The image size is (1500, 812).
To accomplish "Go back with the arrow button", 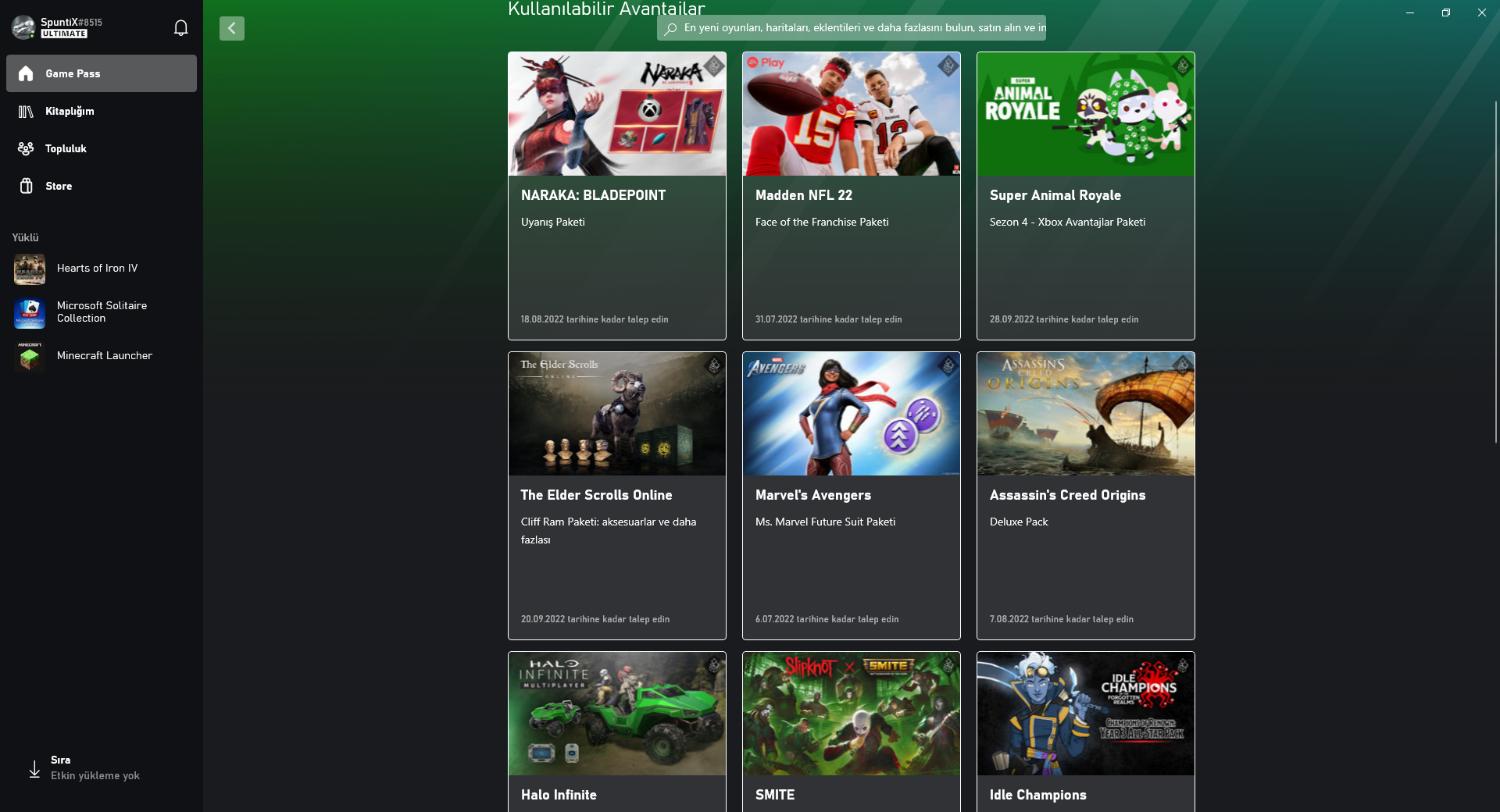I will 232,28.
